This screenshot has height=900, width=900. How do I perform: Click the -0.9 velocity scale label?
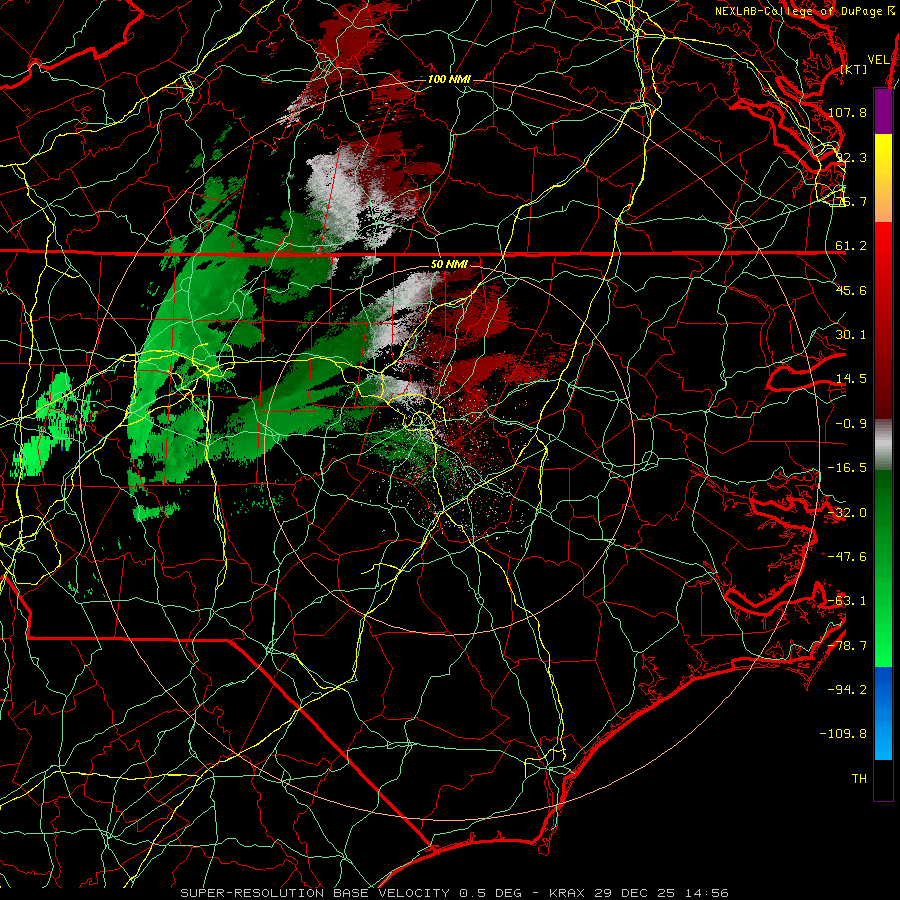851,424
